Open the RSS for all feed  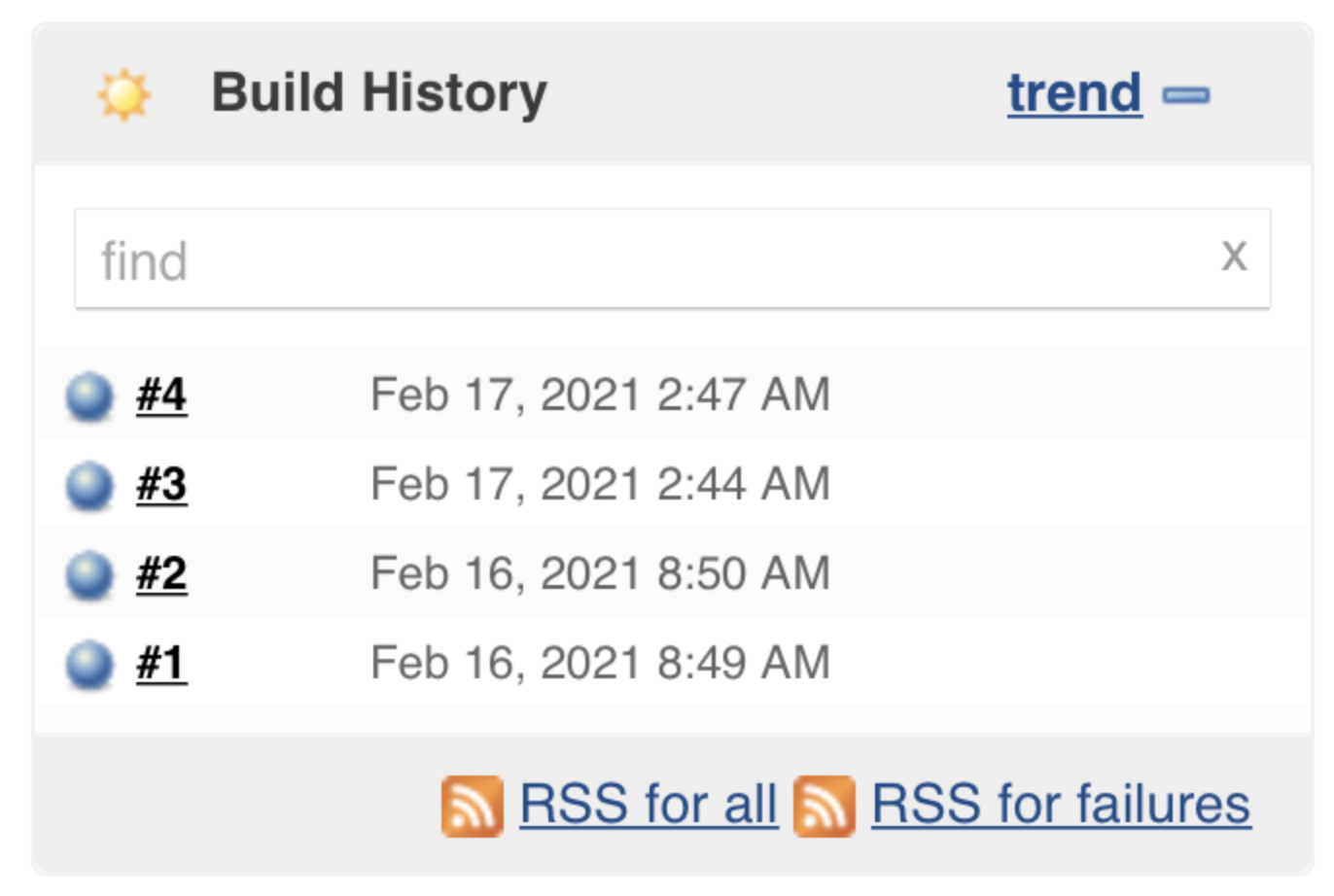[649, 805]
